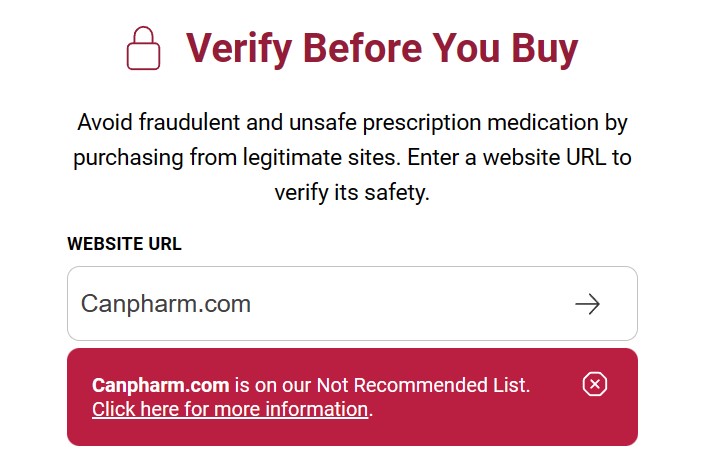Click 'is on our' text in alert
Screen dimensions: 708x473
coord(273,385)
